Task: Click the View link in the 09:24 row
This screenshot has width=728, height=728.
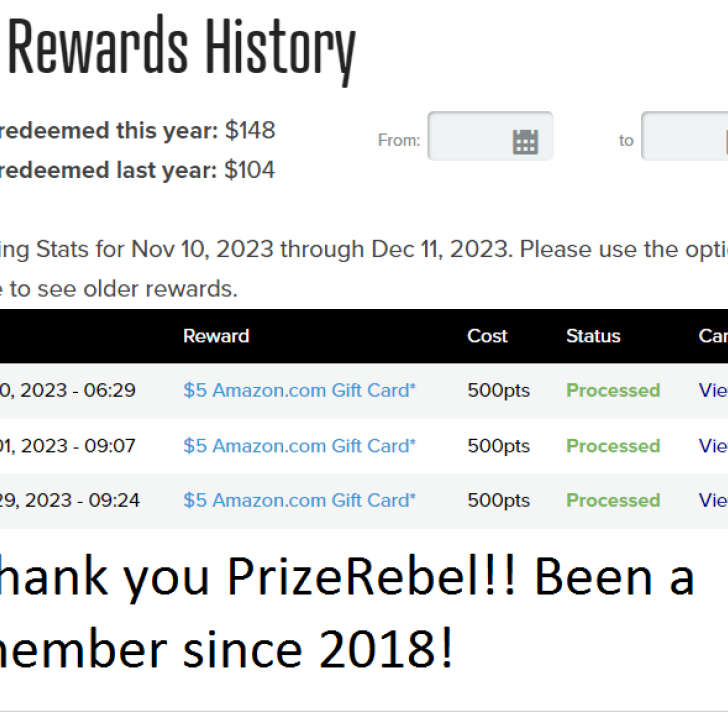Action: point(713,500)
